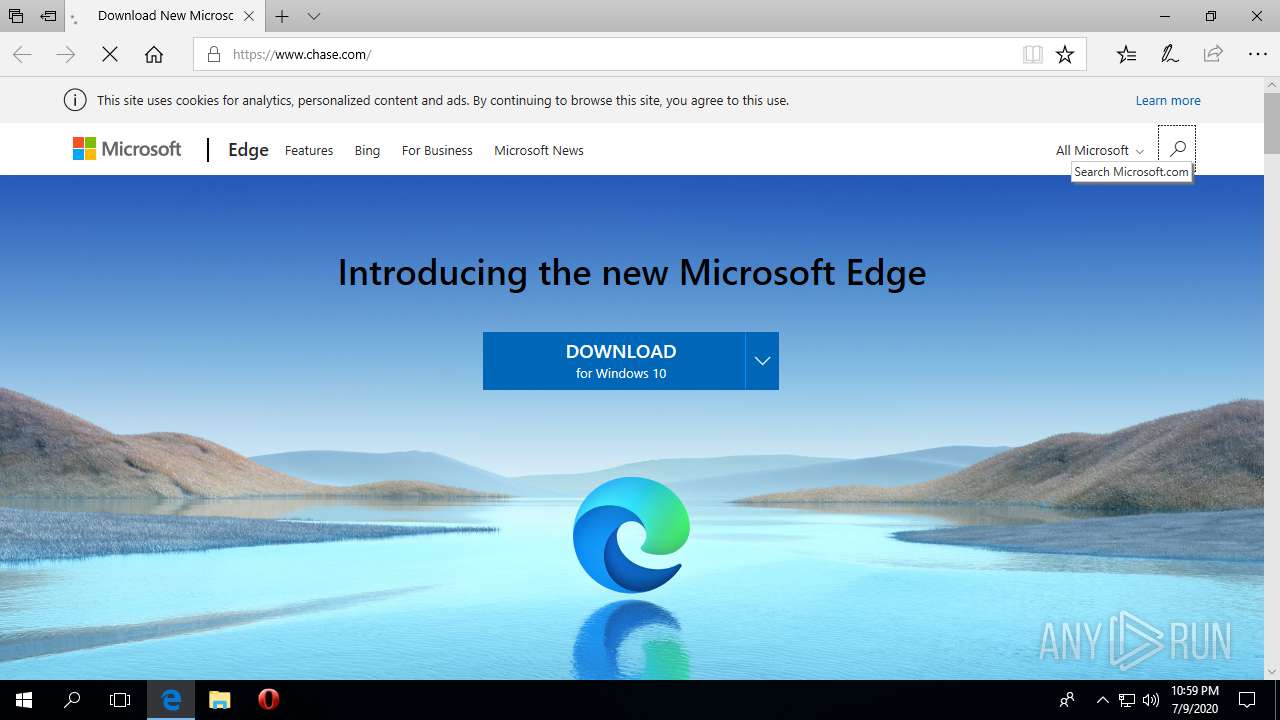The image size is (1280, 720).
Task: Open Action Center notifications icon
Action: click(1247, 700)
